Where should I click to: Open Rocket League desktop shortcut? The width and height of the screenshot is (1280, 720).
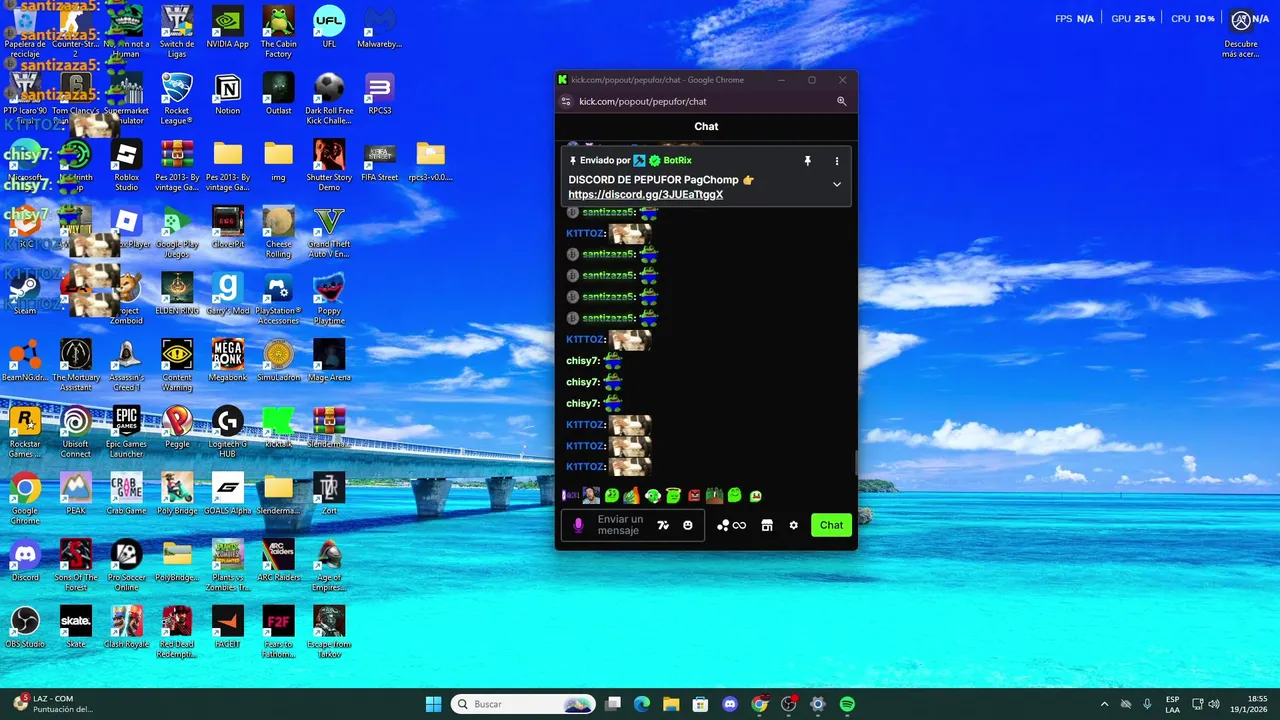point(177,98)
